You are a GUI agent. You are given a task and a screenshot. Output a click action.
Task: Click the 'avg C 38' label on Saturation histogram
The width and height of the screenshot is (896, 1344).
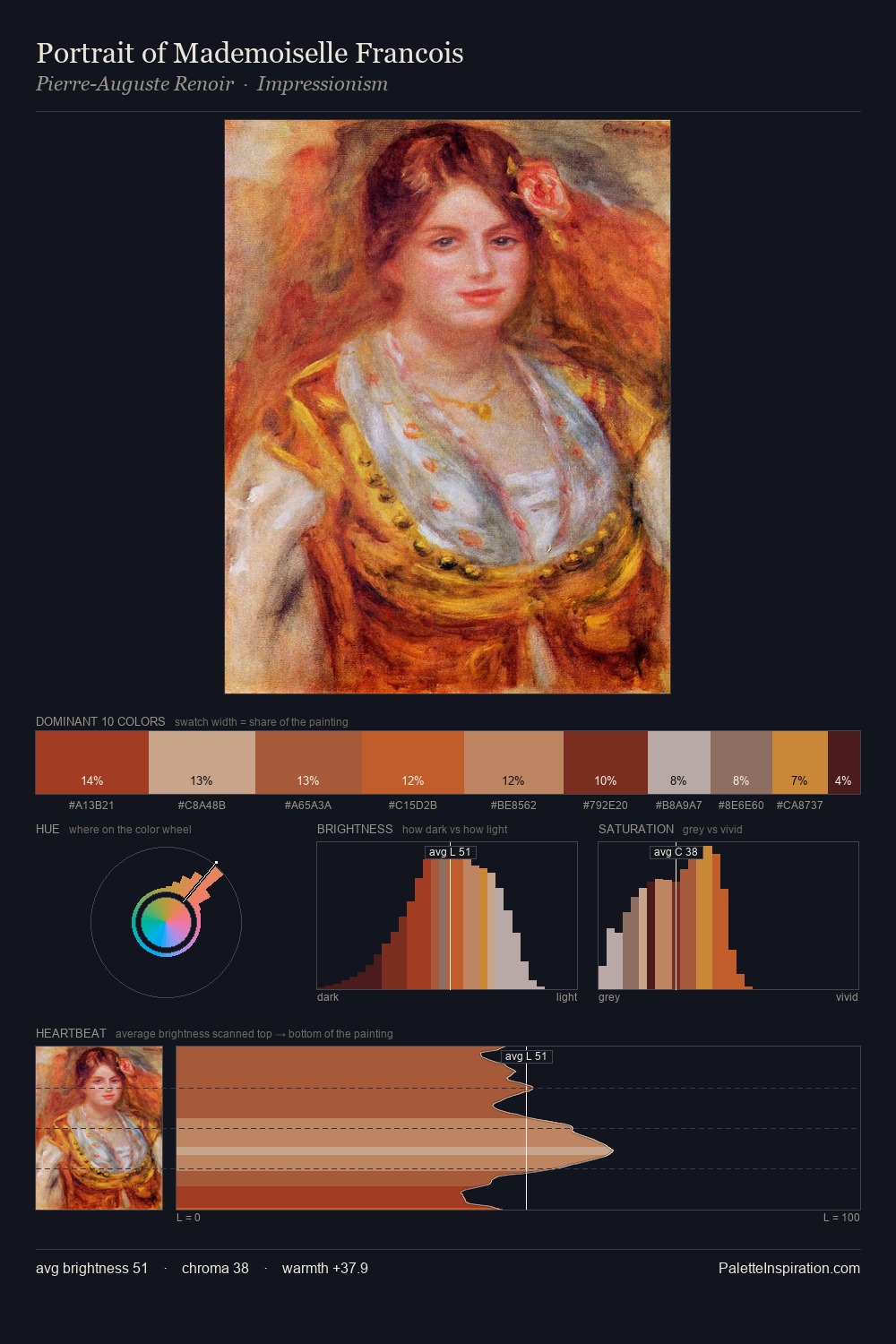(x=676, y=852)
